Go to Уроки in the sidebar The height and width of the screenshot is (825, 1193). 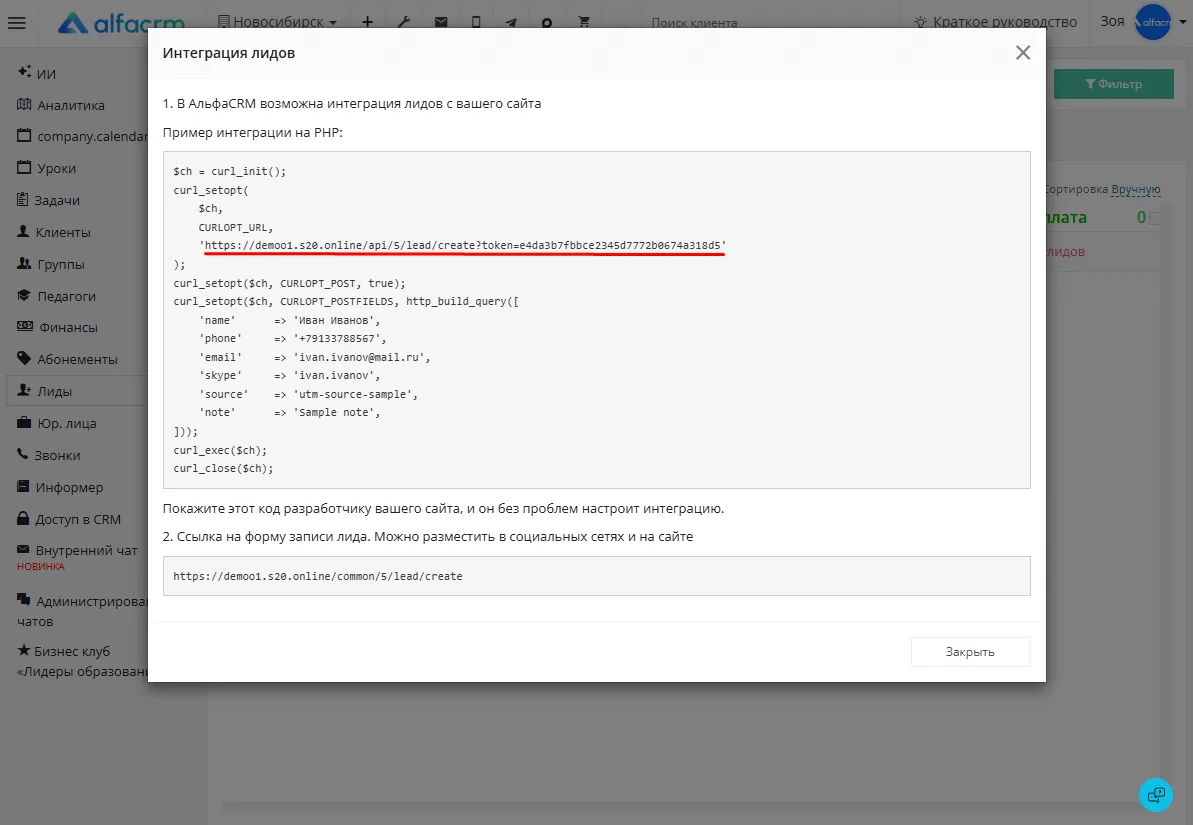46,168
